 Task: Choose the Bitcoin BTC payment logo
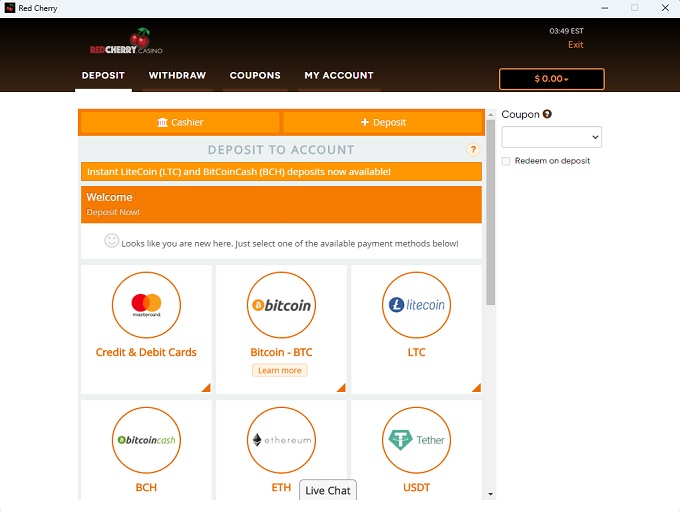pyautogui.click(x=281, y=305)
